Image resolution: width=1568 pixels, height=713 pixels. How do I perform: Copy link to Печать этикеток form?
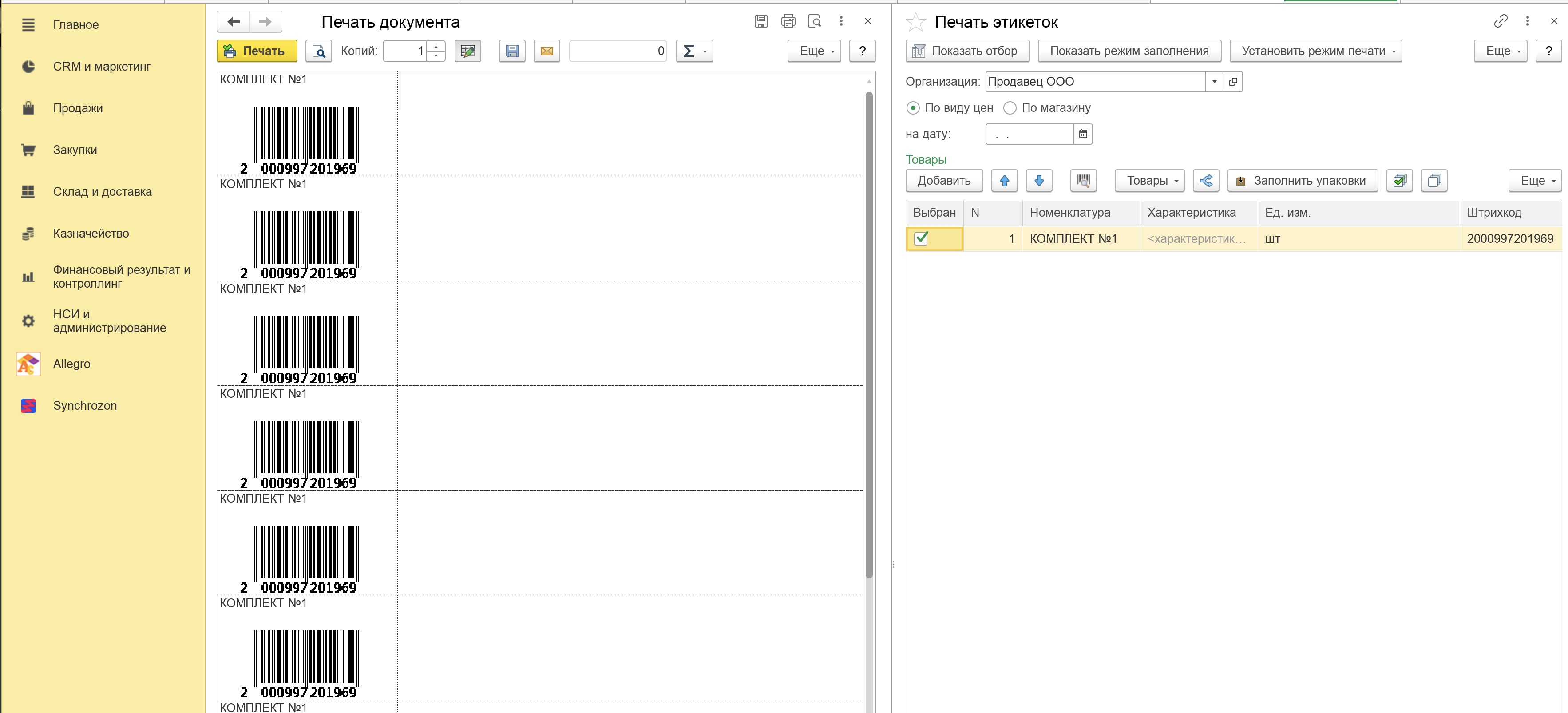click(1501, 21)
